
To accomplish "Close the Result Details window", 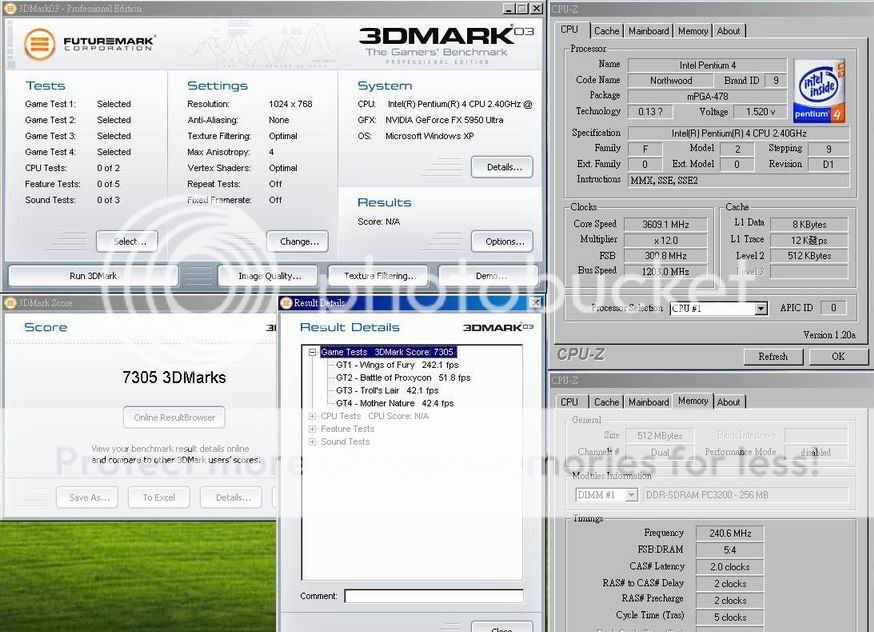I will click(536, 302).
